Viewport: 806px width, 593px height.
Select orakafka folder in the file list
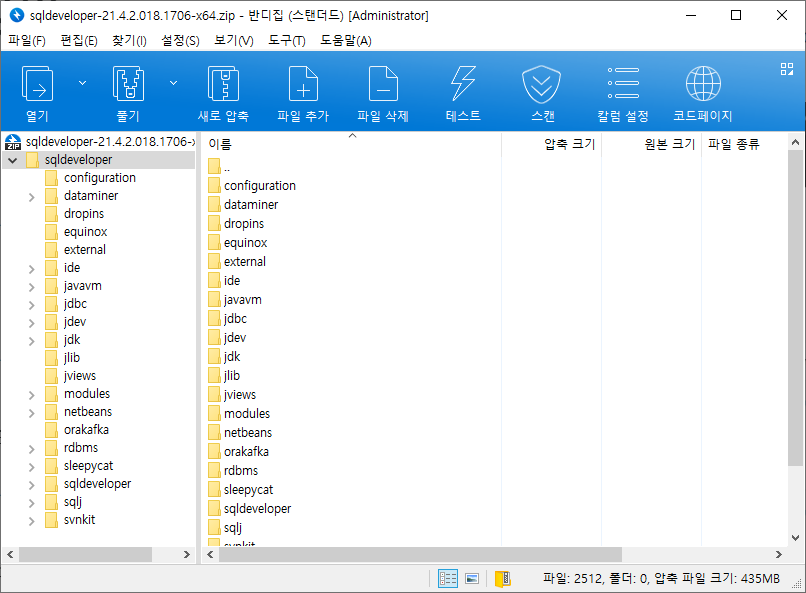[x=239, y=451]
